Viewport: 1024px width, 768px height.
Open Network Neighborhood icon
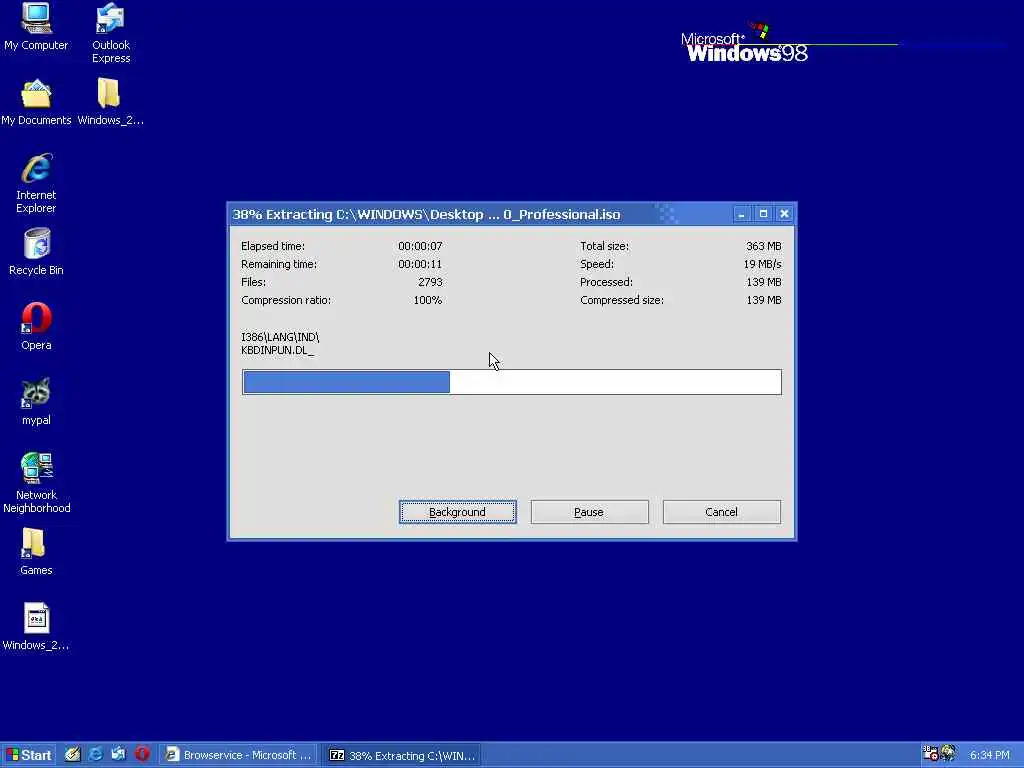[36, 483]
